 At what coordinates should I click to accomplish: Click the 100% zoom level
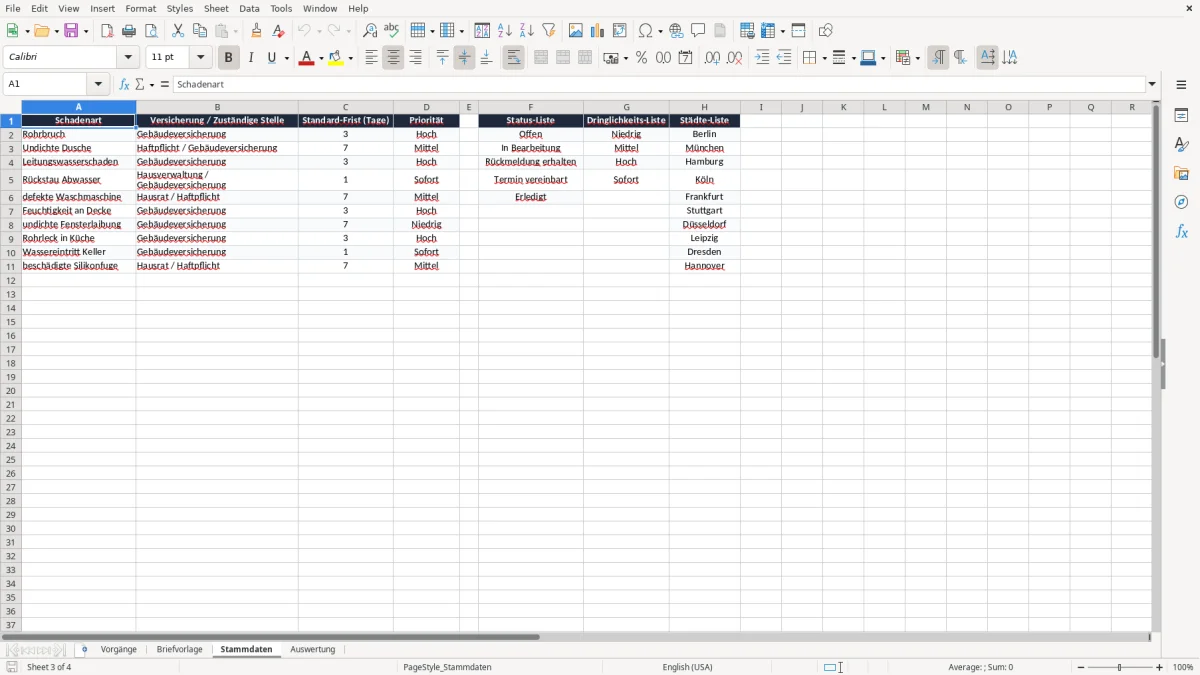[1183, 667]
